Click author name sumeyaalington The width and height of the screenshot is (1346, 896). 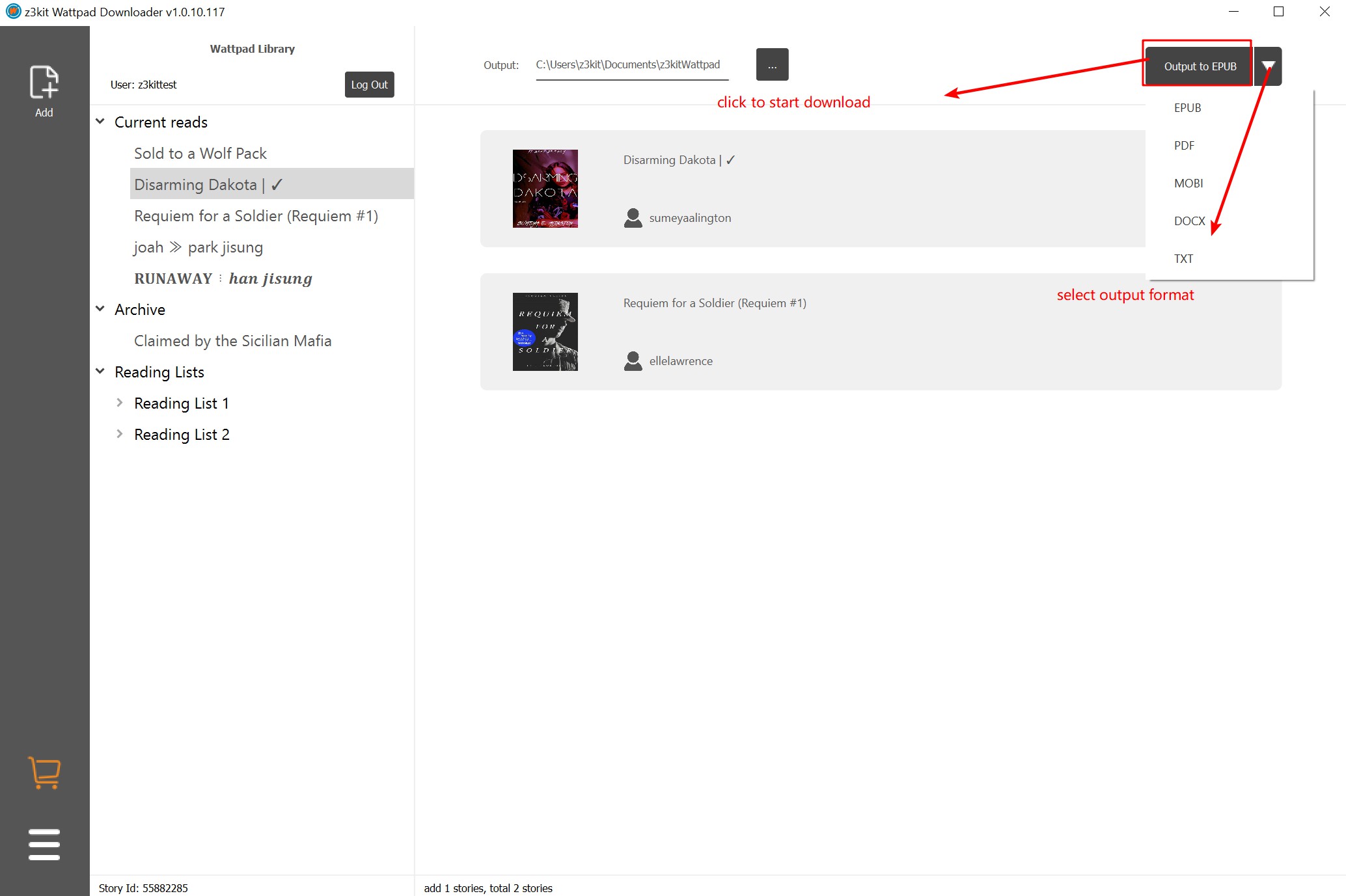[x=690, y=218]
